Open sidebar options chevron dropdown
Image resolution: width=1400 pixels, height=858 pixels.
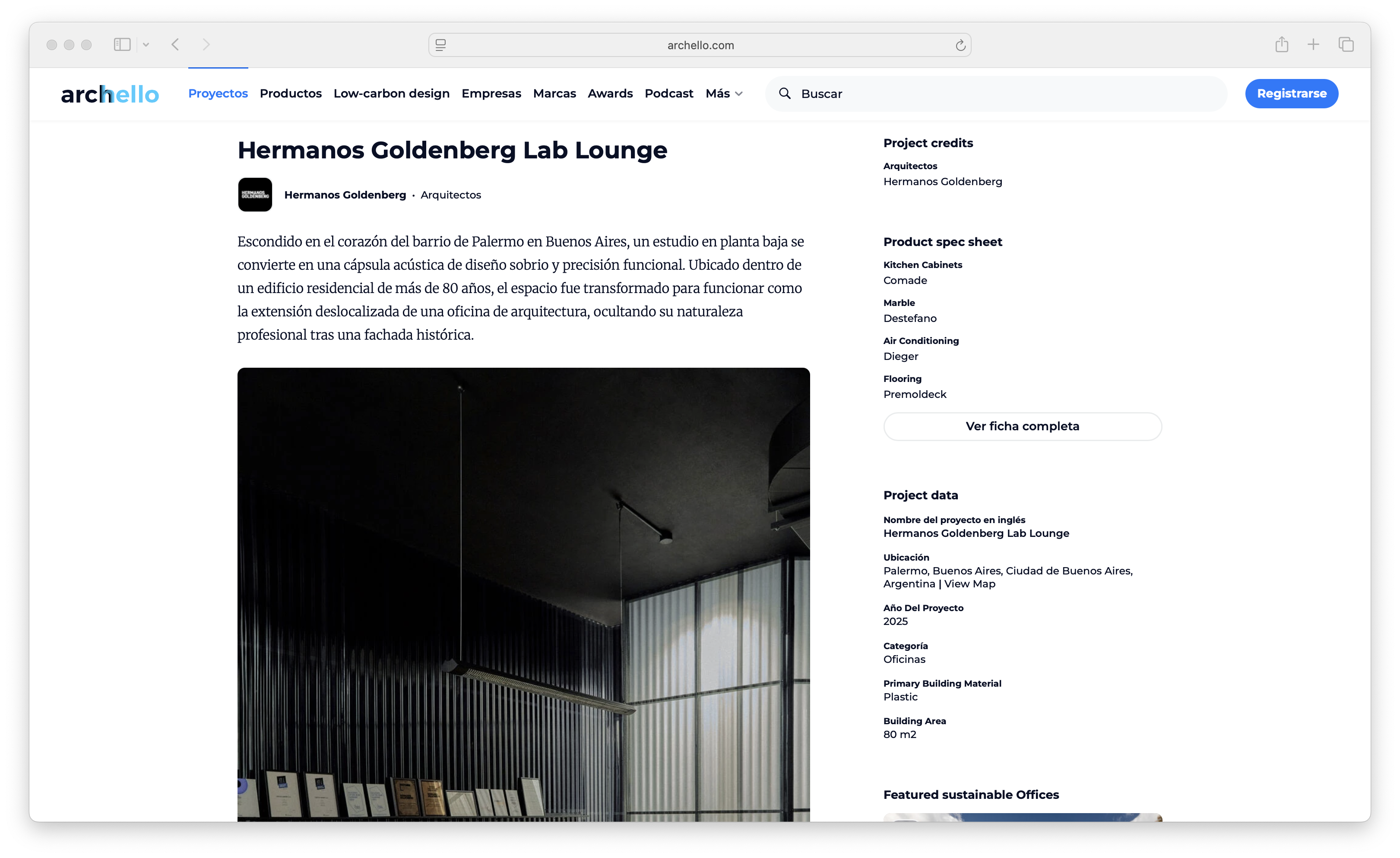[x=146, y=44]
